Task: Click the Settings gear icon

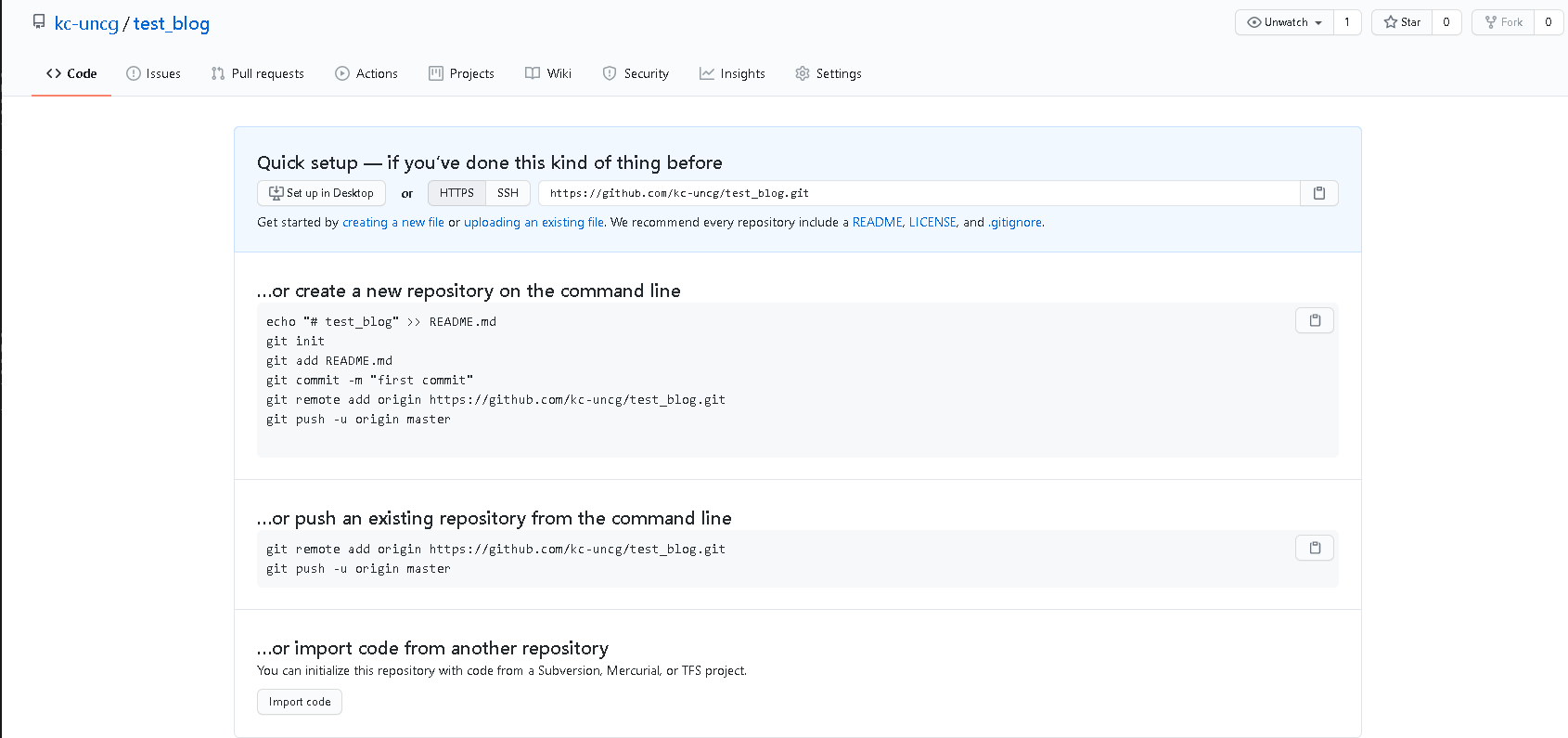Action: [x=803, y=73]
